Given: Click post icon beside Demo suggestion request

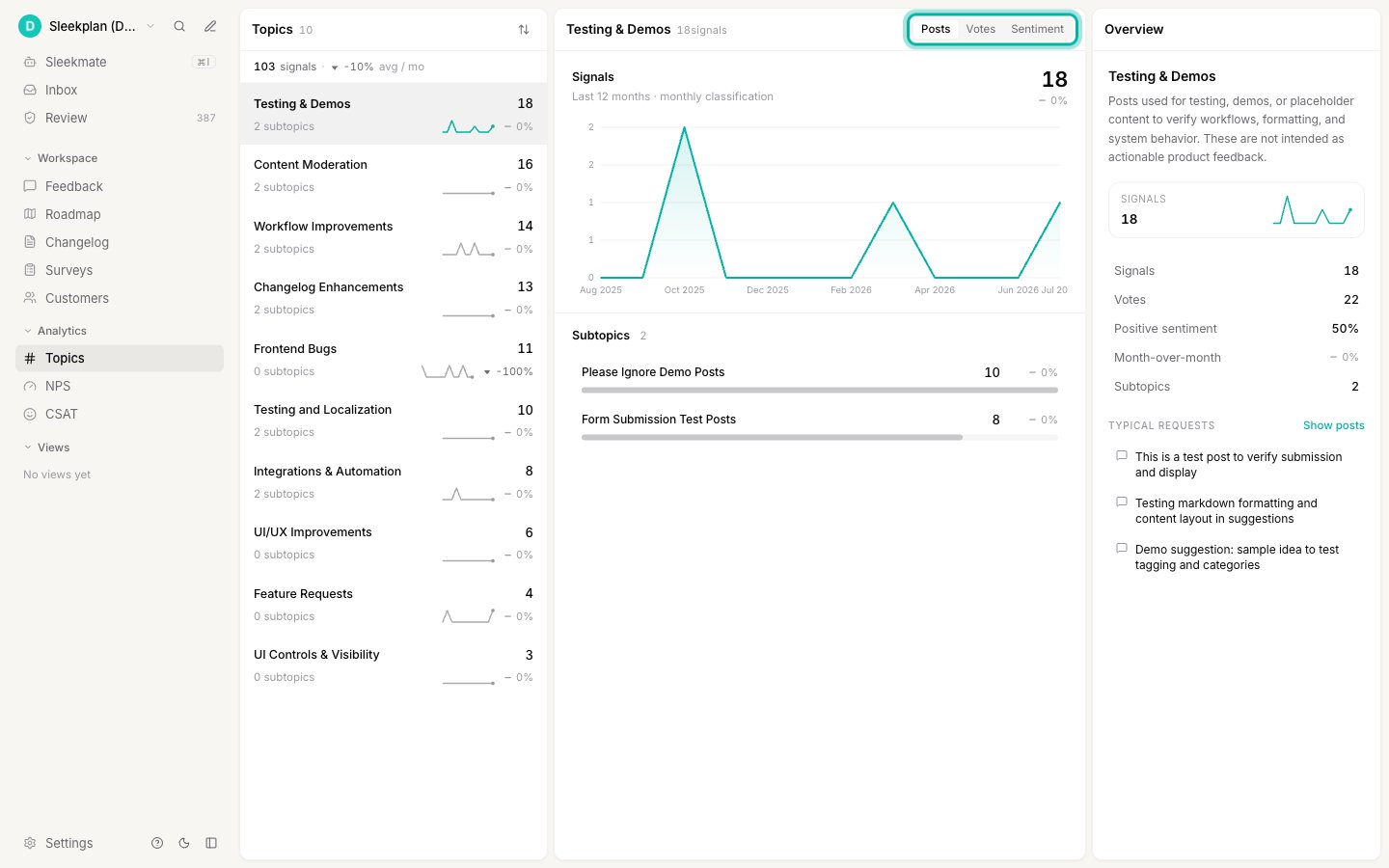Looking at the screenshot, I should [x=1121, y=548].
